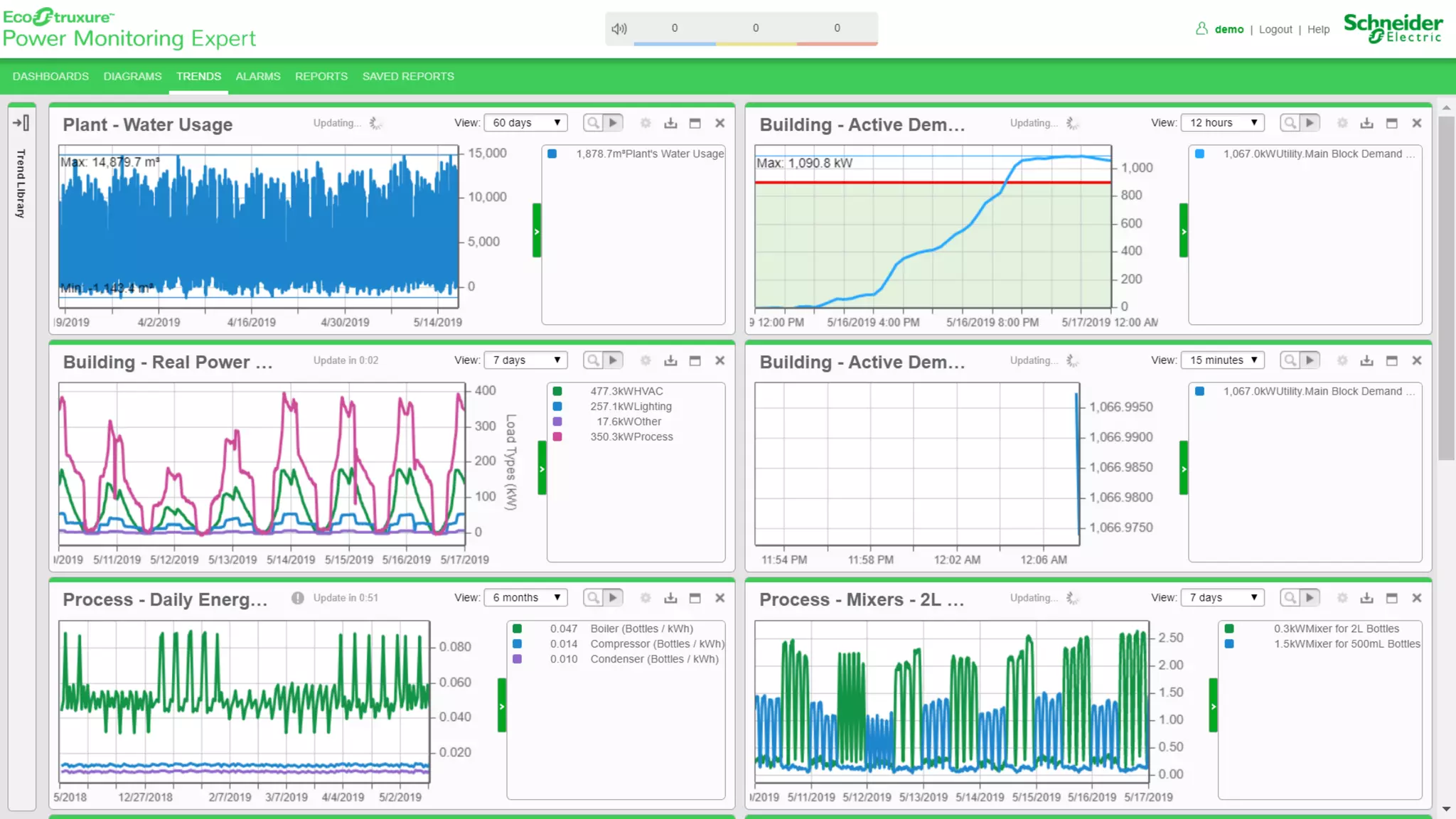Click Boiler series green color swatch
Image resolution: width=1456 pixels, height=819 pixels.
tap(518, 628)
